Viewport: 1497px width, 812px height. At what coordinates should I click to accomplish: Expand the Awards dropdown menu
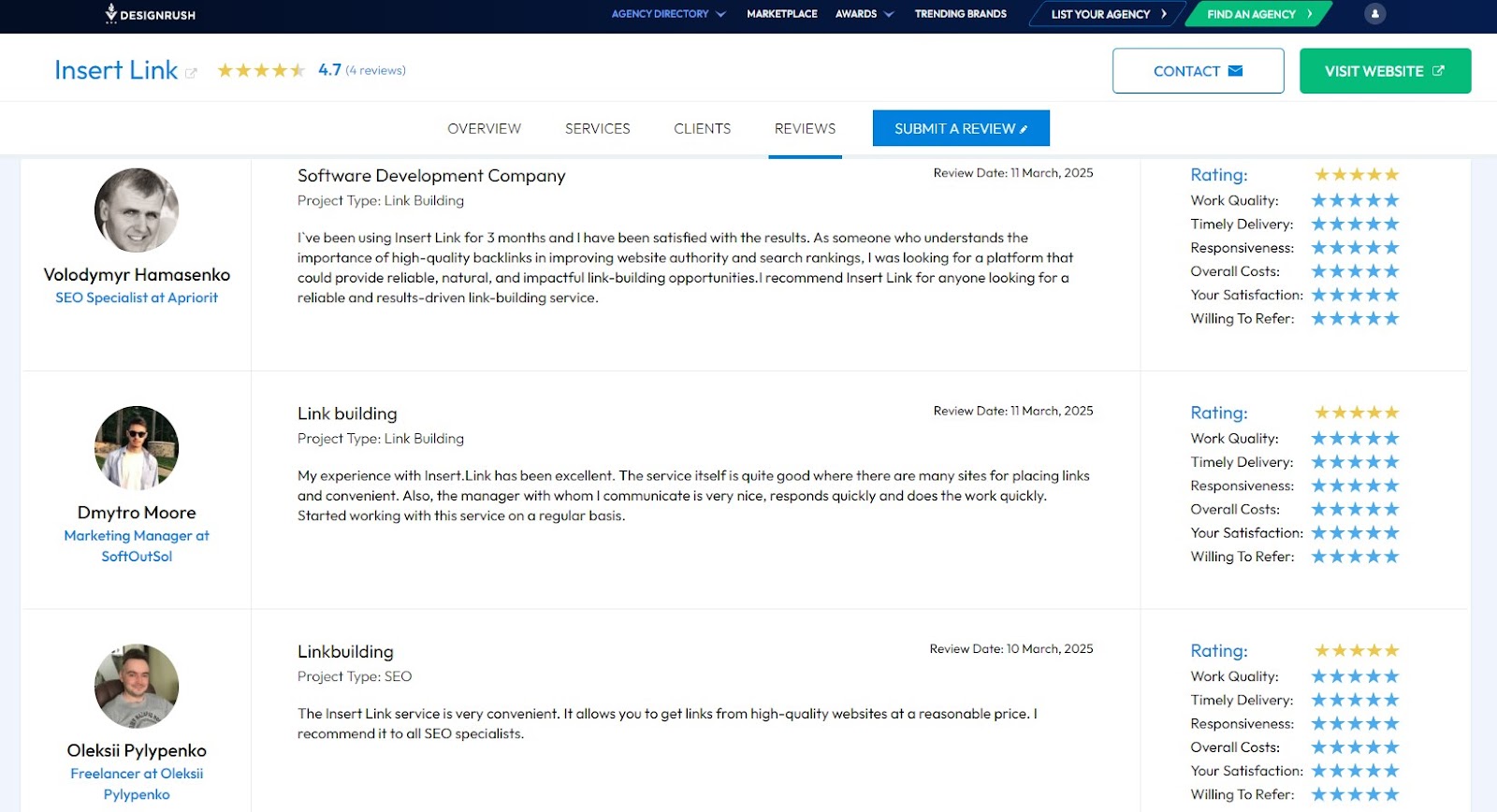pos(865,14)
